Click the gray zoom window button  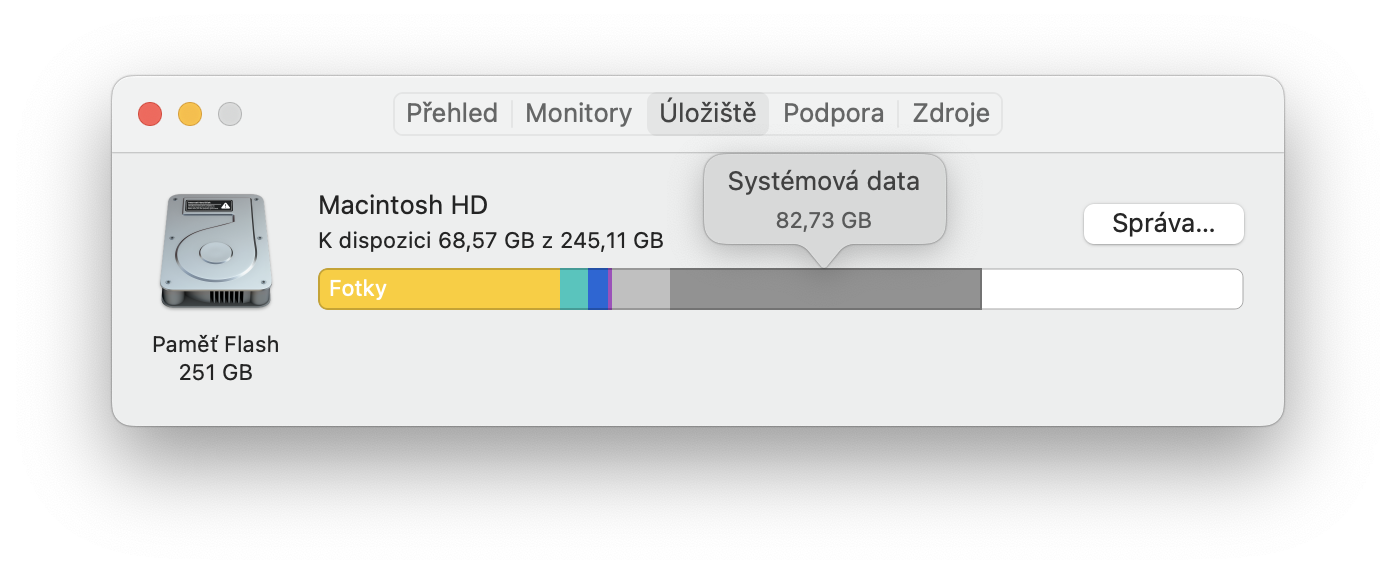[230, 114]
